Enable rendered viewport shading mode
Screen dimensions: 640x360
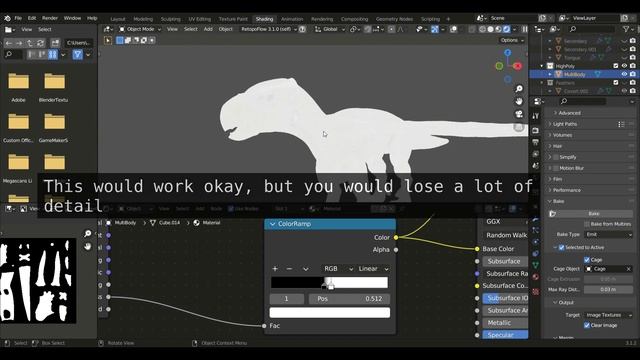tap(507, 29)
